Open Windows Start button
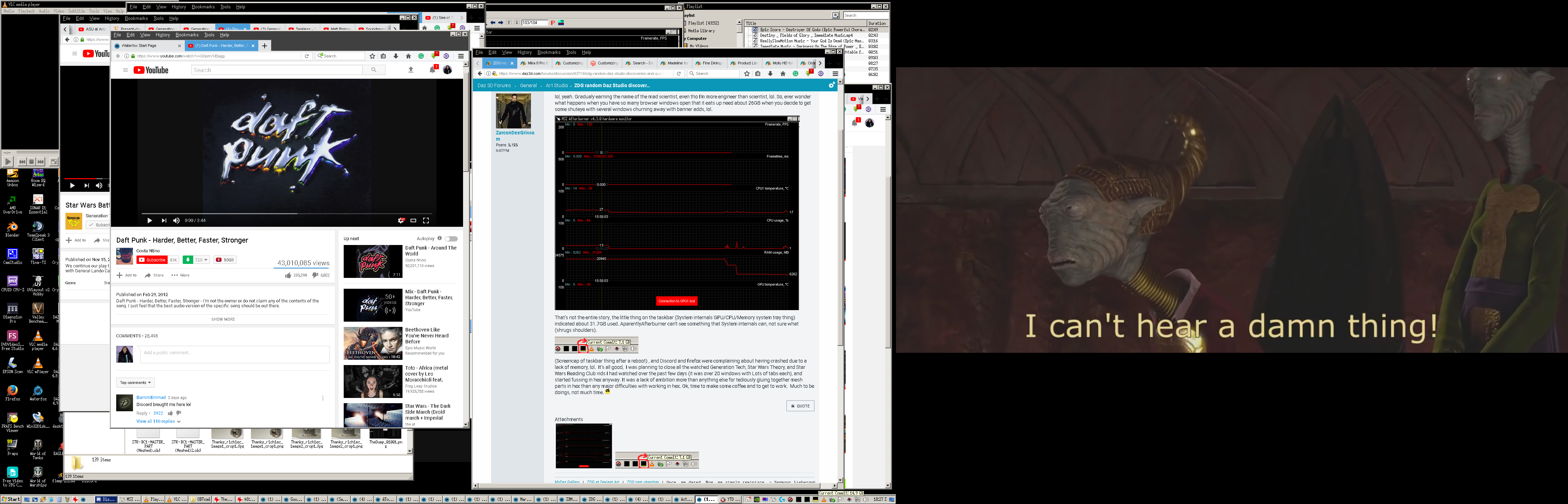The image size is (1568, 504). tap(11, 499)
